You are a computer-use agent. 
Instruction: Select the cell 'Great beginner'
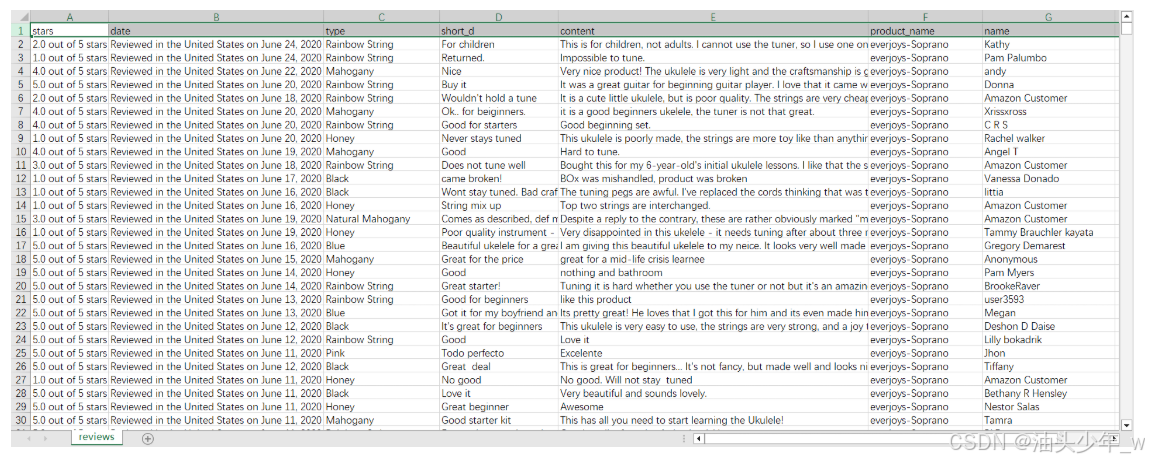coord(499,406)
